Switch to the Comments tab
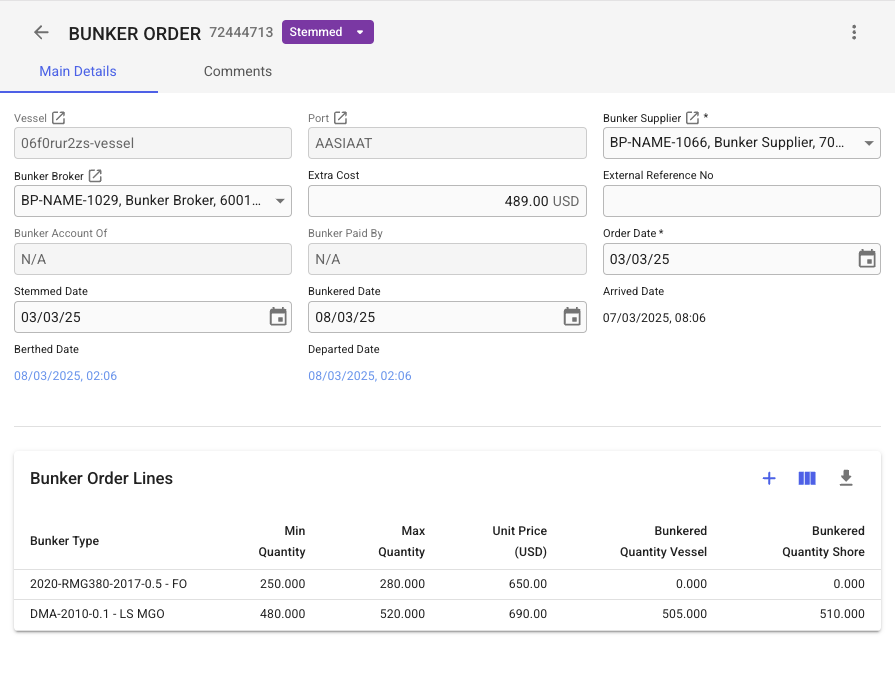This screenshot has height=677, width=895. pyautogui.click(x=237, y=72)
